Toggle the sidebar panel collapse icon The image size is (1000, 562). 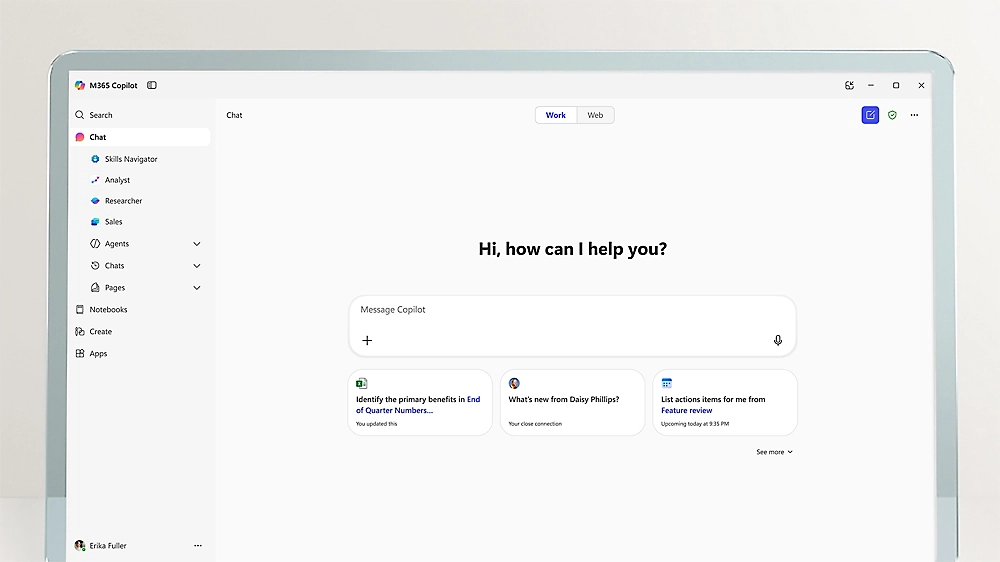pyautogui.click(x=152, y=86)
